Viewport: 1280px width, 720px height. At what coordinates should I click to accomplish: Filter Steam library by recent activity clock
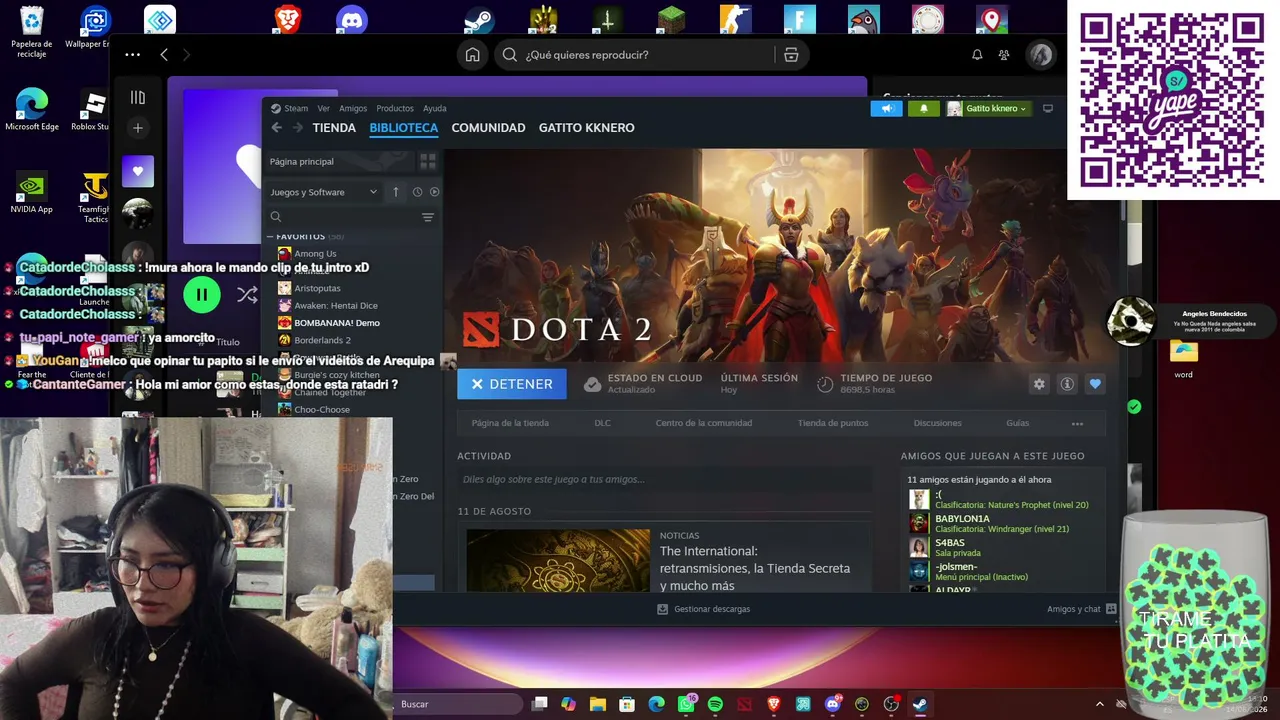[417, 192]
